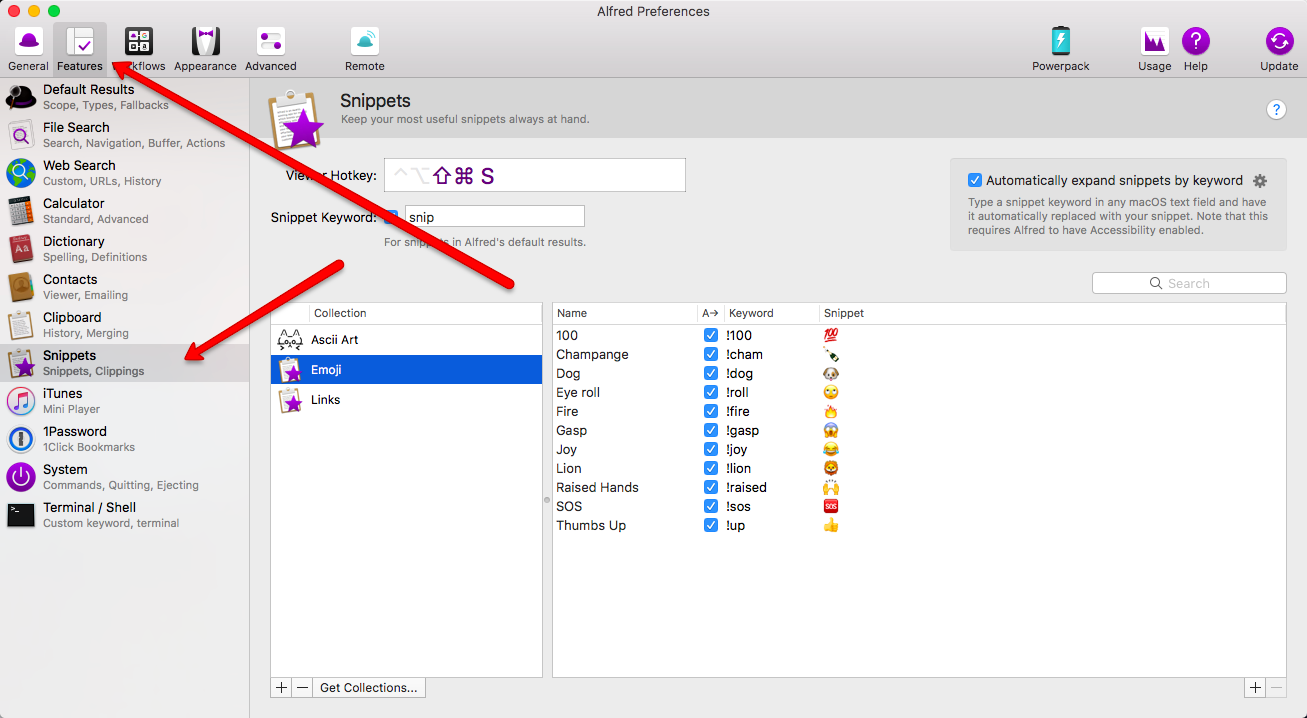Disable automatically expand snippets by keyword
This screenshot has height=718, width=1307.
tap(975, 179)
